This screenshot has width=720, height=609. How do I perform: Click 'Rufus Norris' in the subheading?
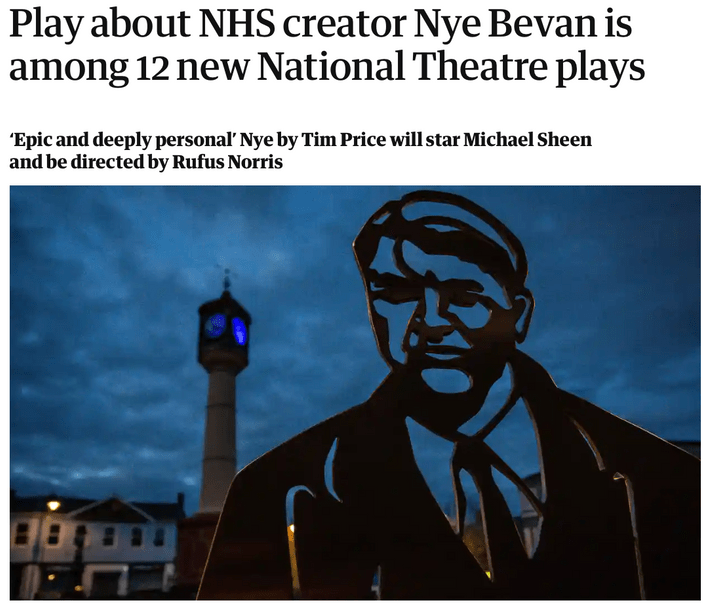227,162
